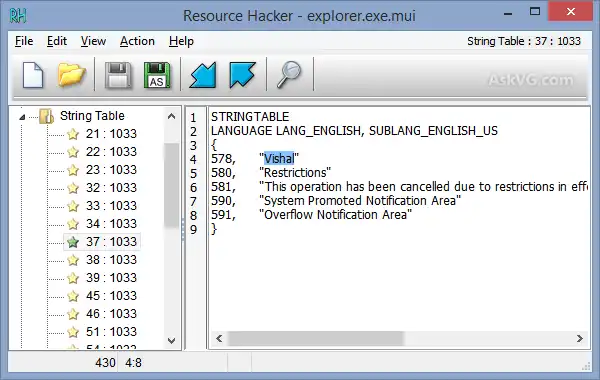Click the RH application logo icon
The height and width of the screenshot is (380, 600).
[18, 16]
